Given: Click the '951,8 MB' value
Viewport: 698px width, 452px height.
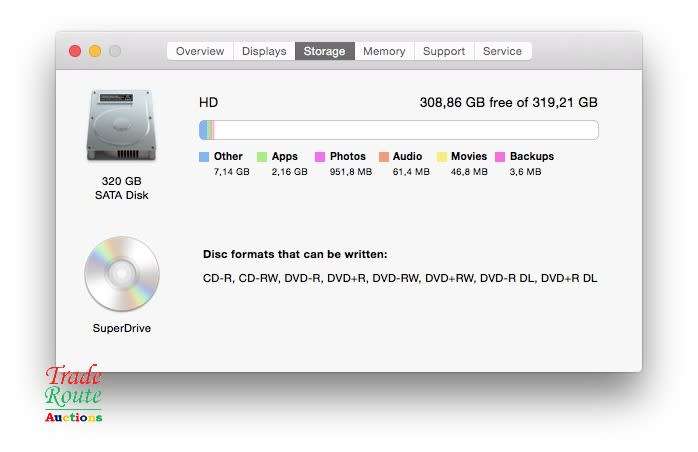Looking at the screenshot, I should click(351, 172).
